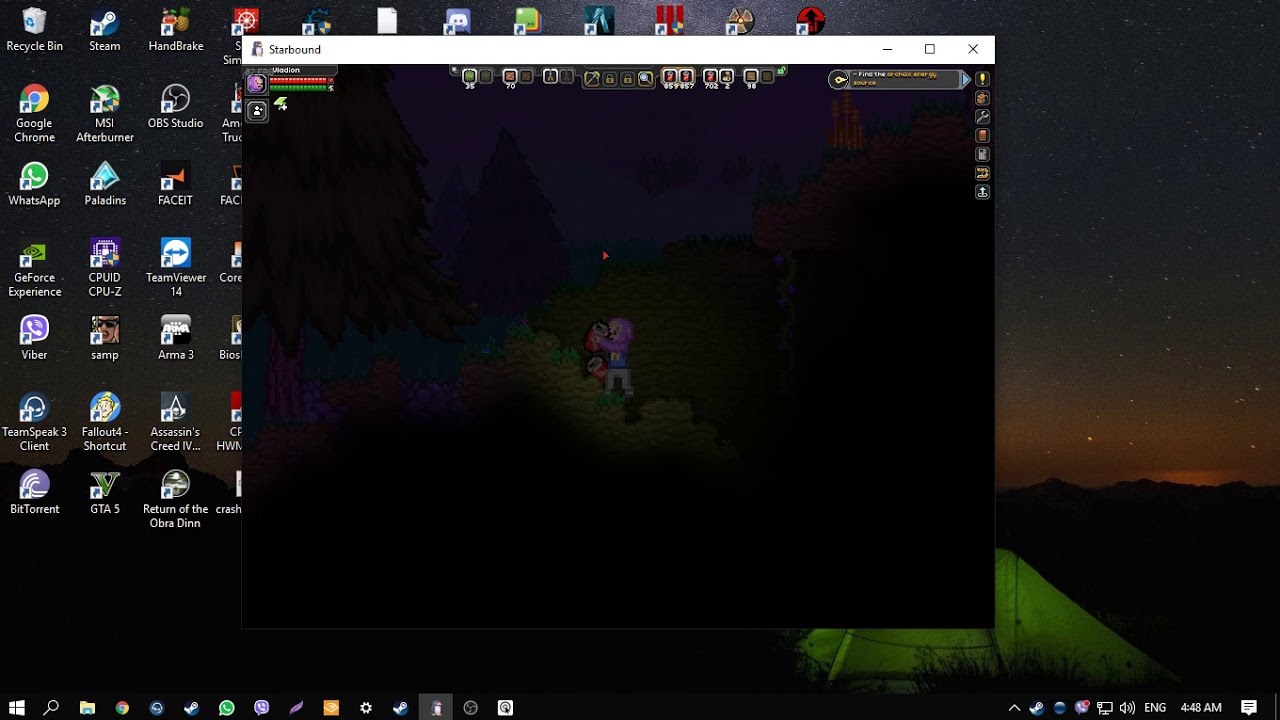Open HandBrake desktop shortcut

pos(176,30)
